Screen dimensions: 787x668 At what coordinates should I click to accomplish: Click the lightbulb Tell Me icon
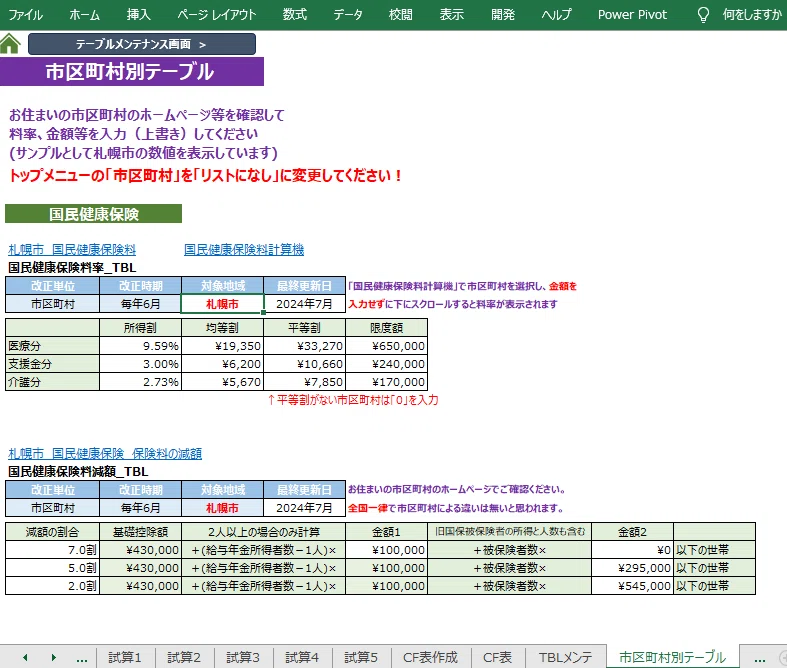703,15
